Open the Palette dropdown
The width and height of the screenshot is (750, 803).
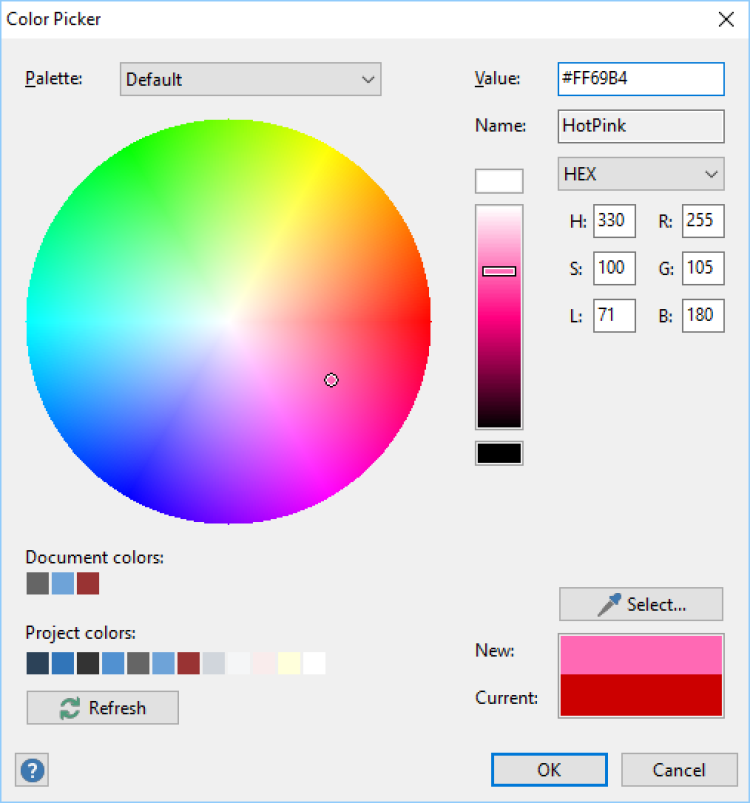point(251,79)
